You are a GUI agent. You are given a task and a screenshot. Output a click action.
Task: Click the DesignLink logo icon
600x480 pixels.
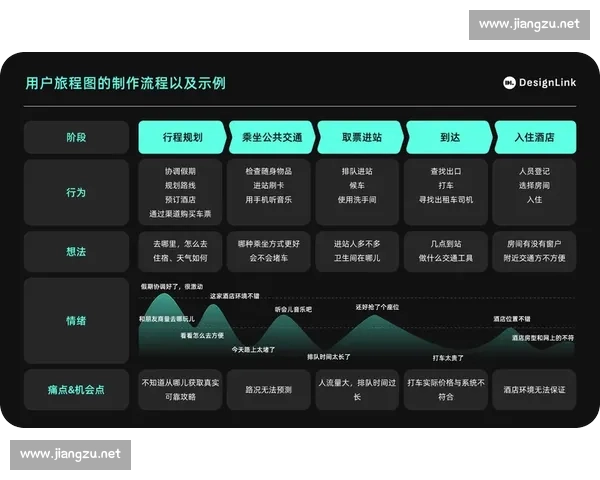click(509, 83)
